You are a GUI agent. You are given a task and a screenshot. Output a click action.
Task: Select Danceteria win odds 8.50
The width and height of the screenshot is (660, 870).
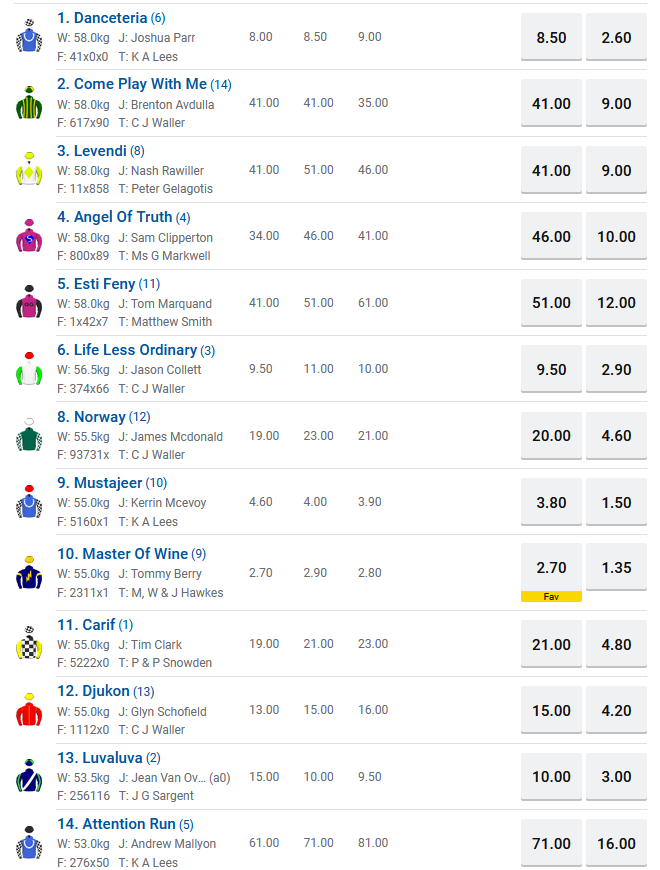[x=551, y=38]
